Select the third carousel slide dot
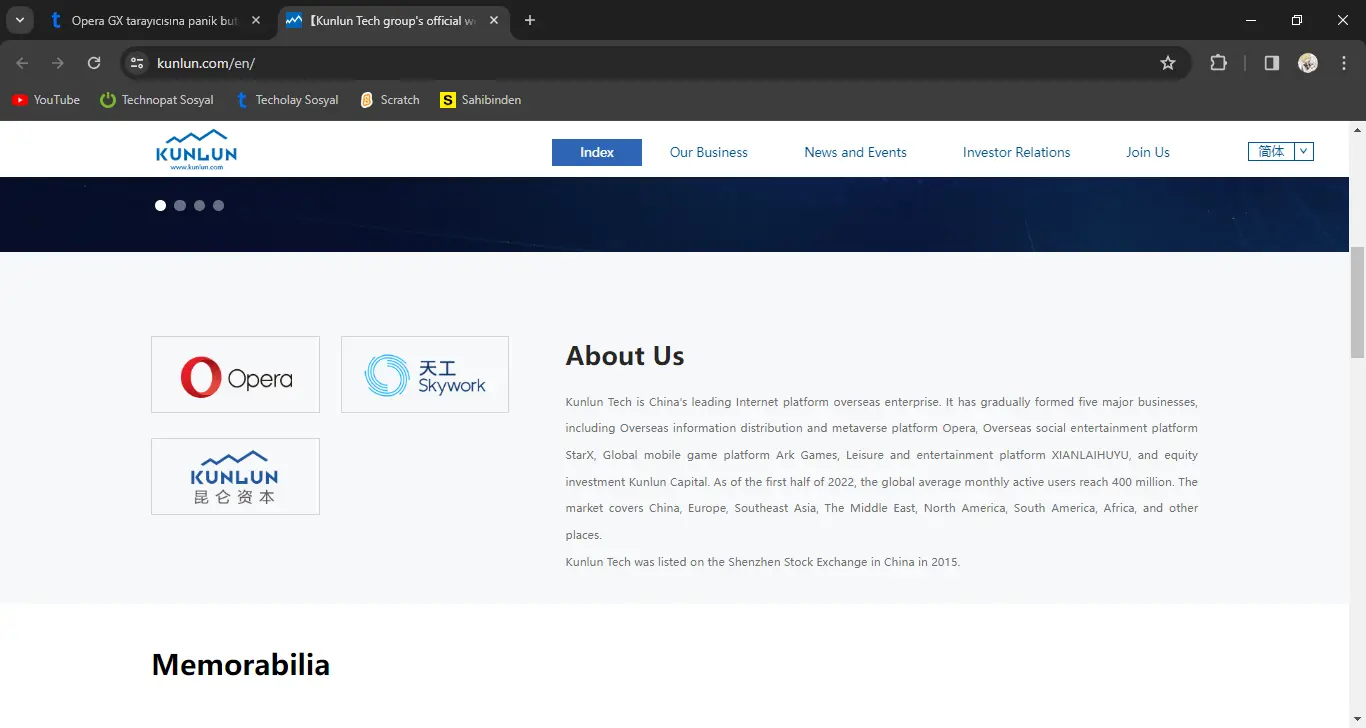 click(x=199, y=205)
